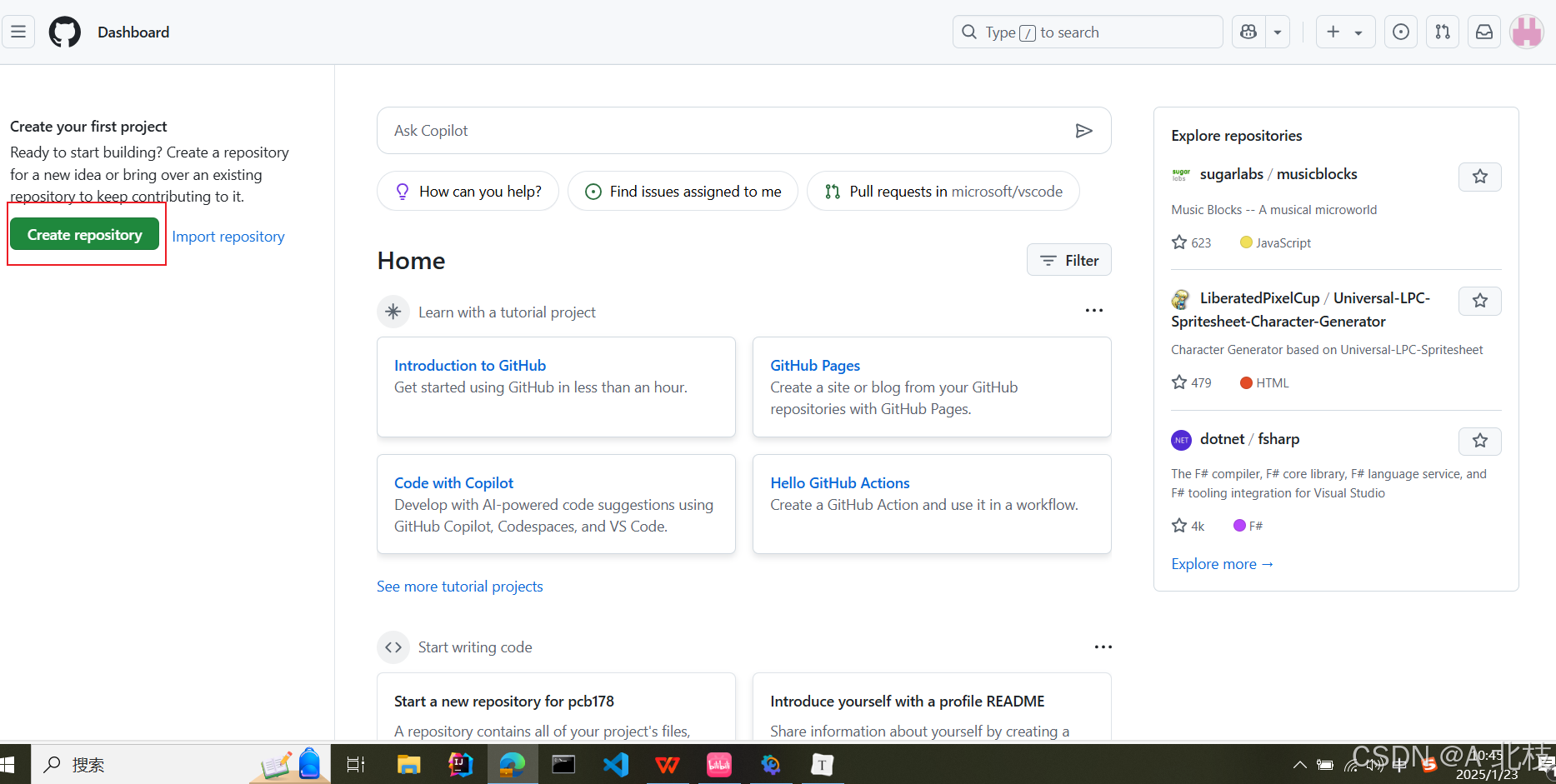Open the terminal app on the taskbar
This screenshot has height=784, width=1556.
click(563, 764)
